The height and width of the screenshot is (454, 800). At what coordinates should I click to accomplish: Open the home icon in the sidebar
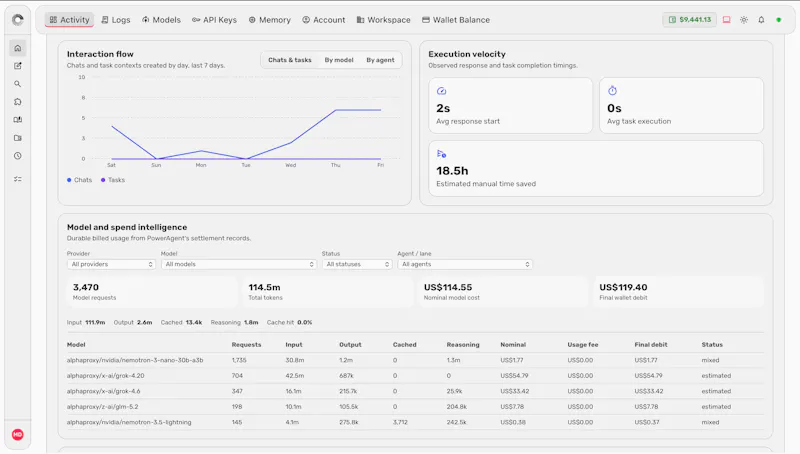pos(18,48)
